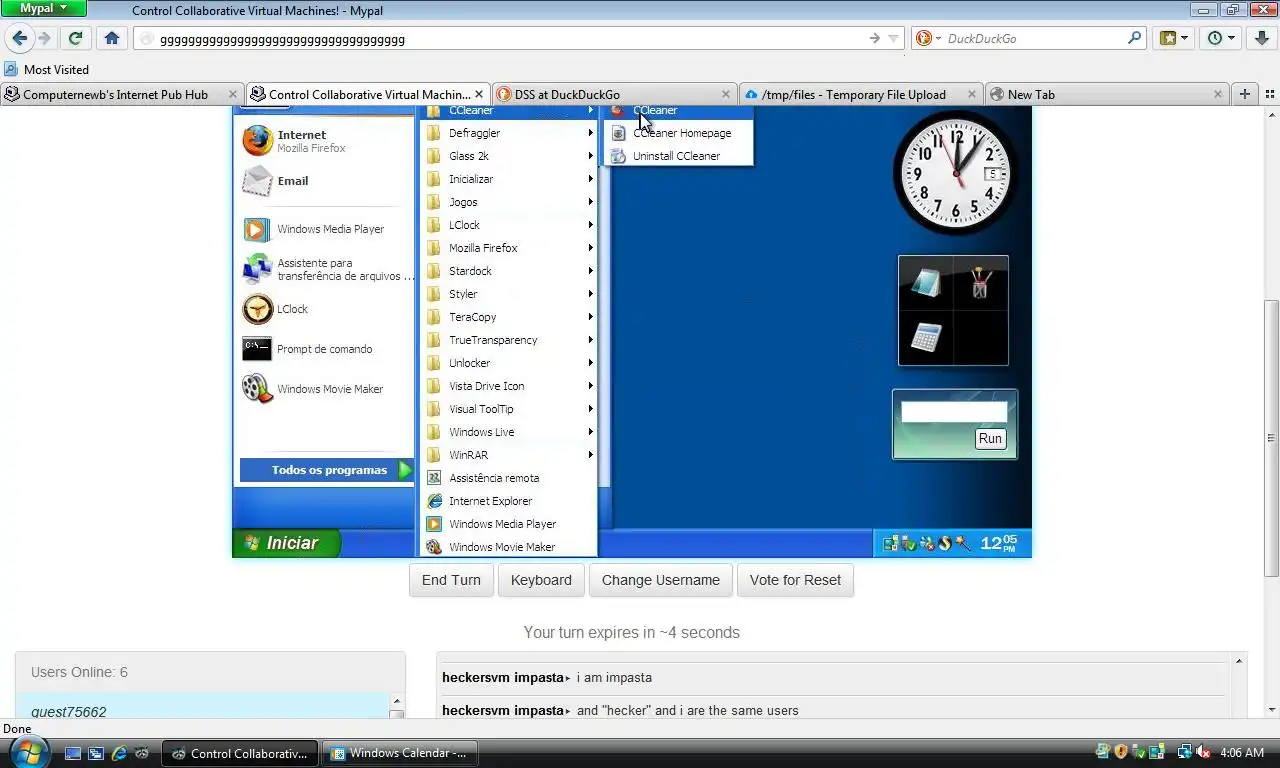Open a new tab with plus button

(1244, 94)
